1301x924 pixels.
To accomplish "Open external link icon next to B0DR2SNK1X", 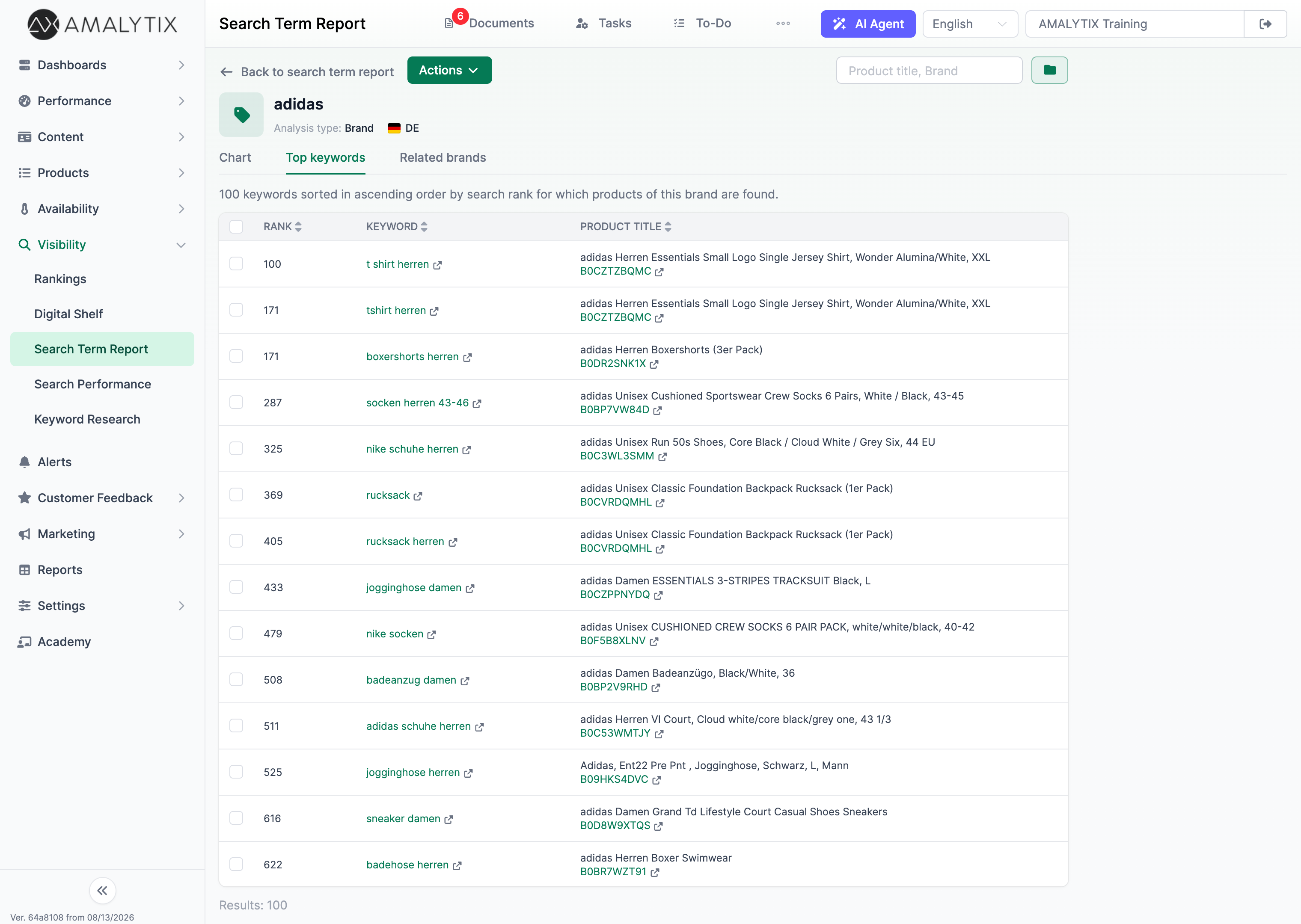I will click(654, 364).
